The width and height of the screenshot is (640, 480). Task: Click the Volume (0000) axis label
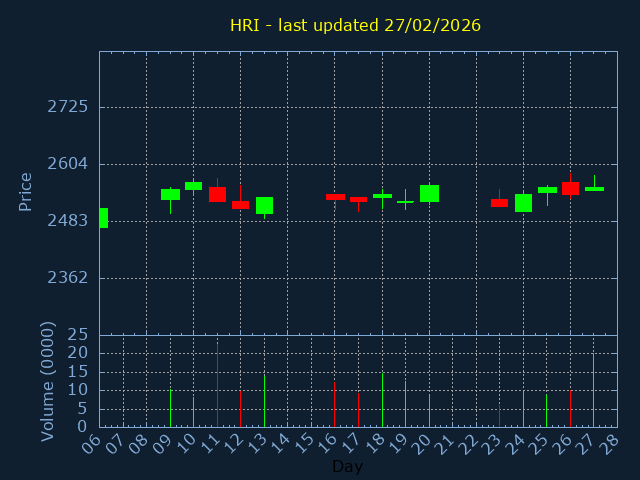[47, 381]
